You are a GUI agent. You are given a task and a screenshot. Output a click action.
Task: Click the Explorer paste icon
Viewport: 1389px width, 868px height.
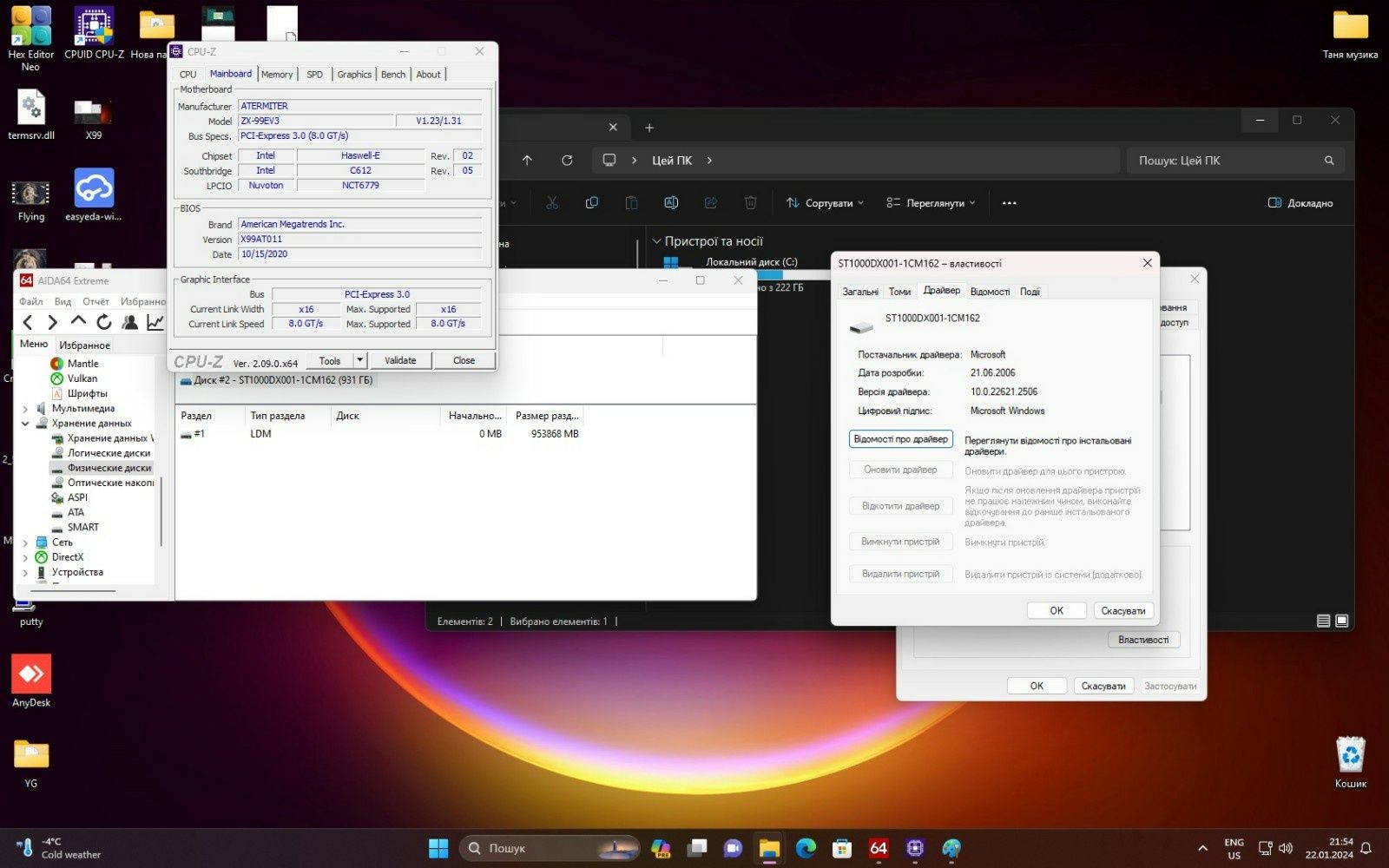[631, 203]
